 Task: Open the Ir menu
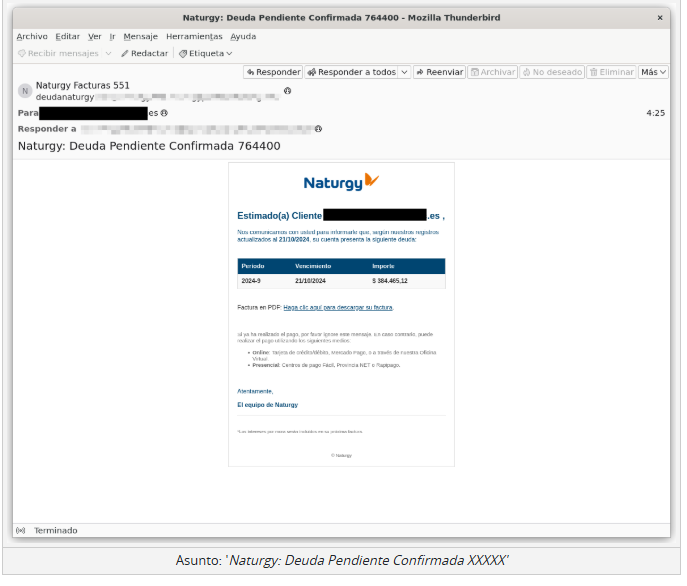tap(113, 37)
